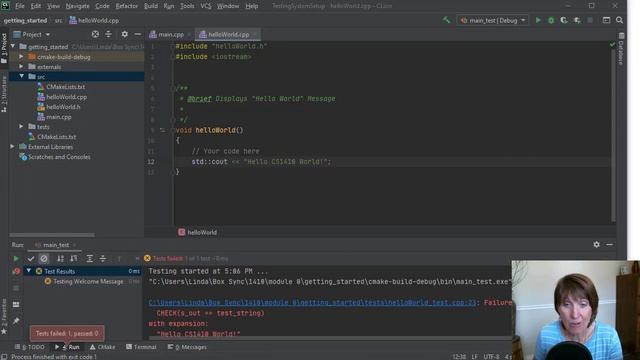Viewport: 640px width, 360px height.
Task: Toggle show ignored tests filter
Action: click(44, 258)
